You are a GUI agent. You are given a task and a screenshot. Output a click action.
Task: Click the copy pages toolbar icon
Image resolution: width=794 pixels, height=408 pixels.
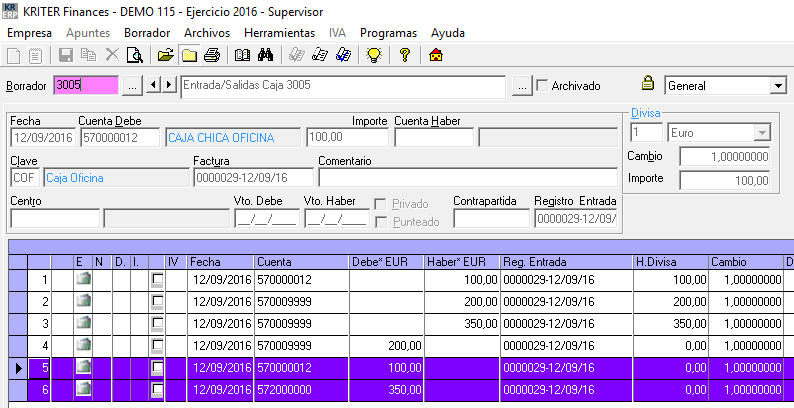coord(89,55)
